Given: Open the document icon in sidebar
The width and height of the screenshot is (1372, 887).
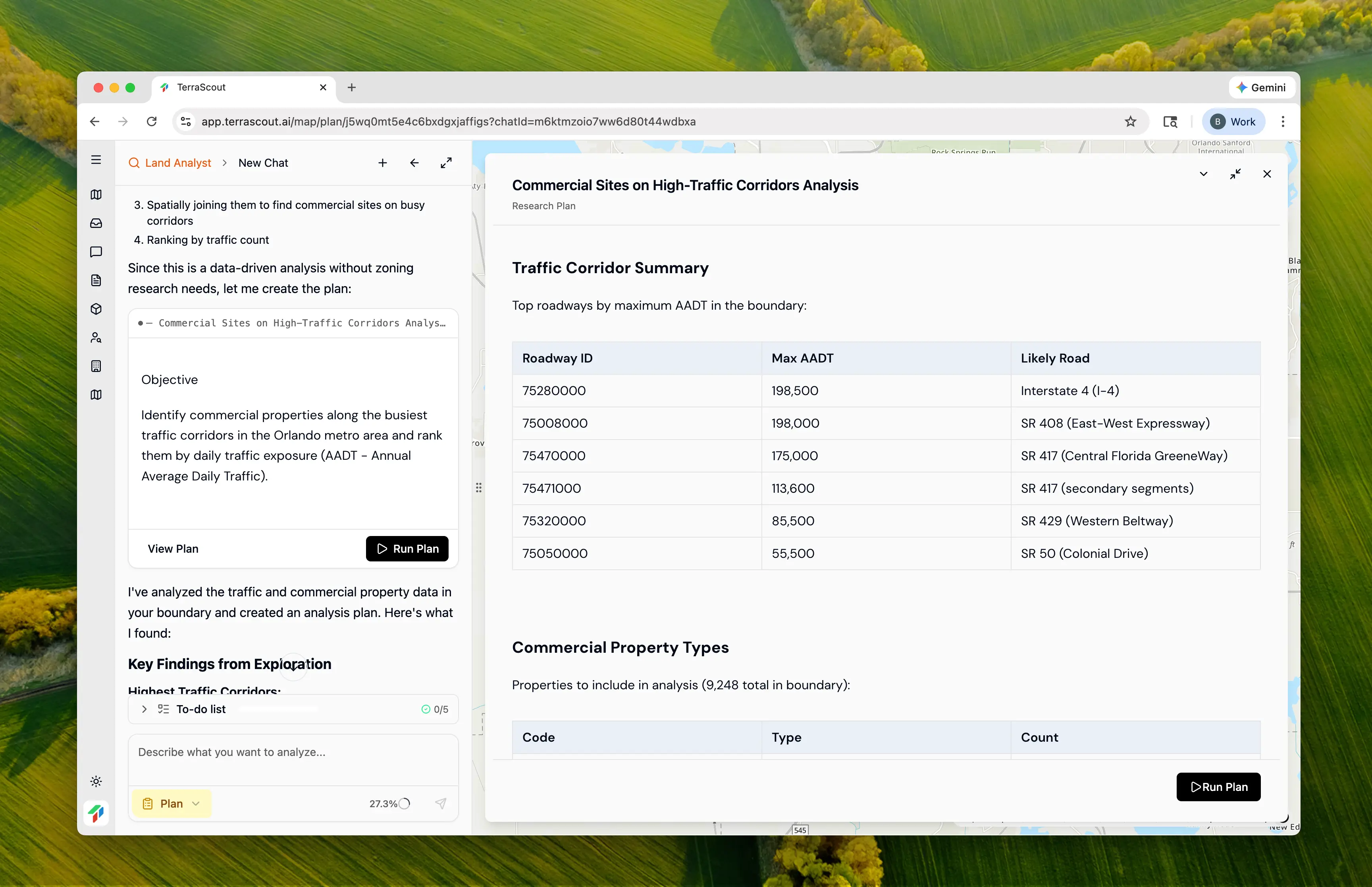Looking at the screenshot, I should [x=96, y=280].
